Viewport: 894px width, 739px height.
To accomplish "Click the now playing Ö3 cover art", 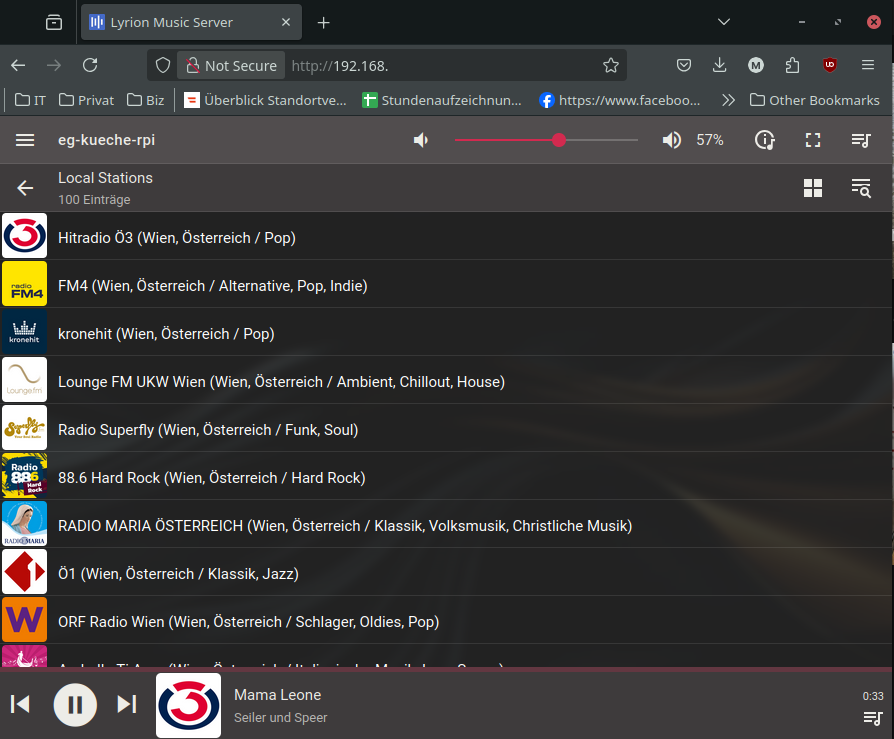I will click(x=188, y=705).
